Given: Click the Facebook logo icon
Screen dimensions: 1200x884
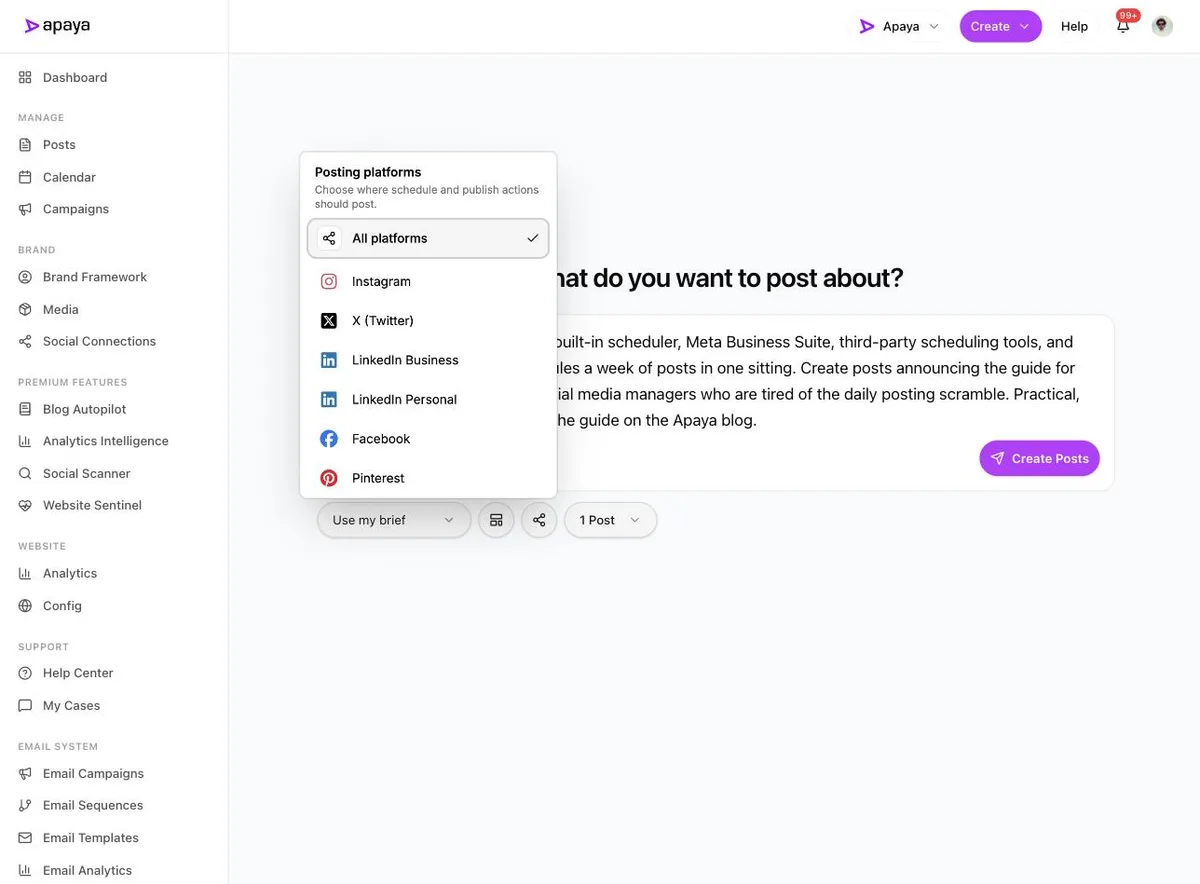Looking at the screenshot, I should point(329,439).
